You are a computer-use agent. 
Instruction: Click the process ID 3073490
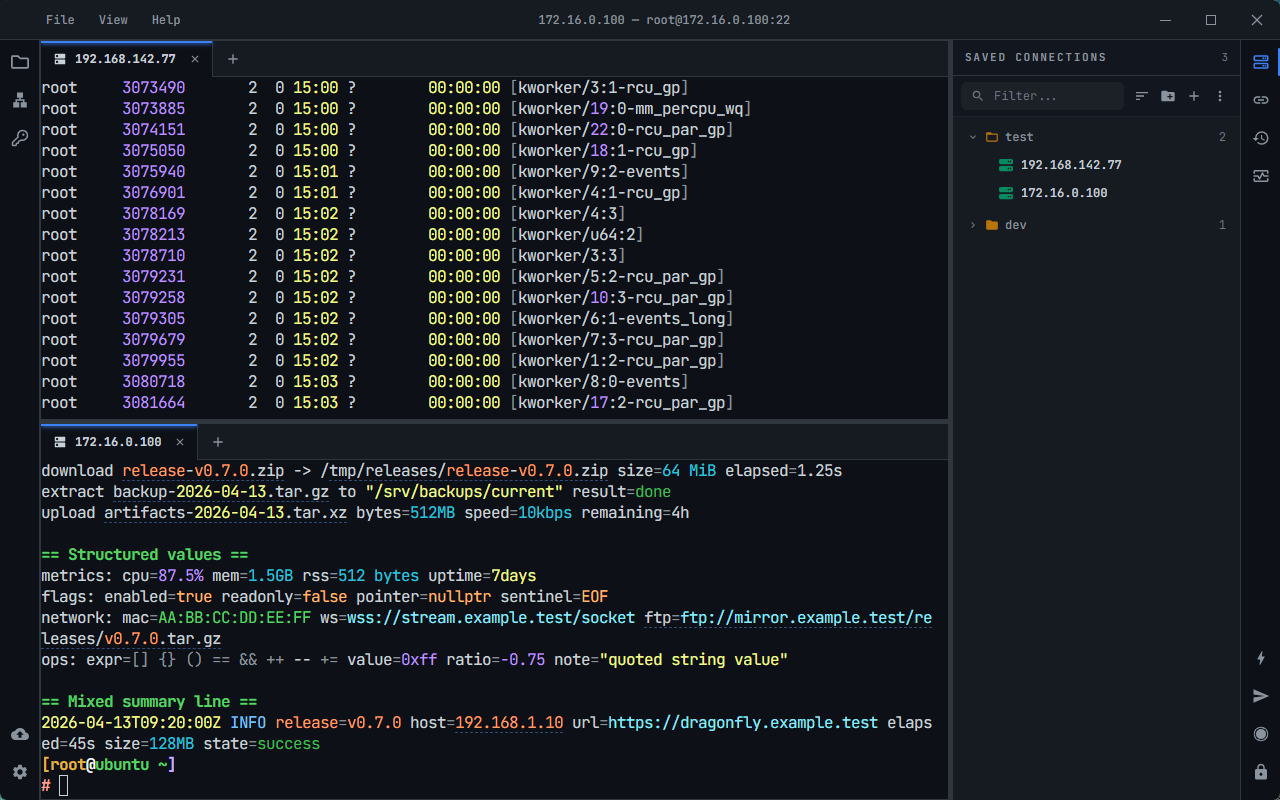154,88
